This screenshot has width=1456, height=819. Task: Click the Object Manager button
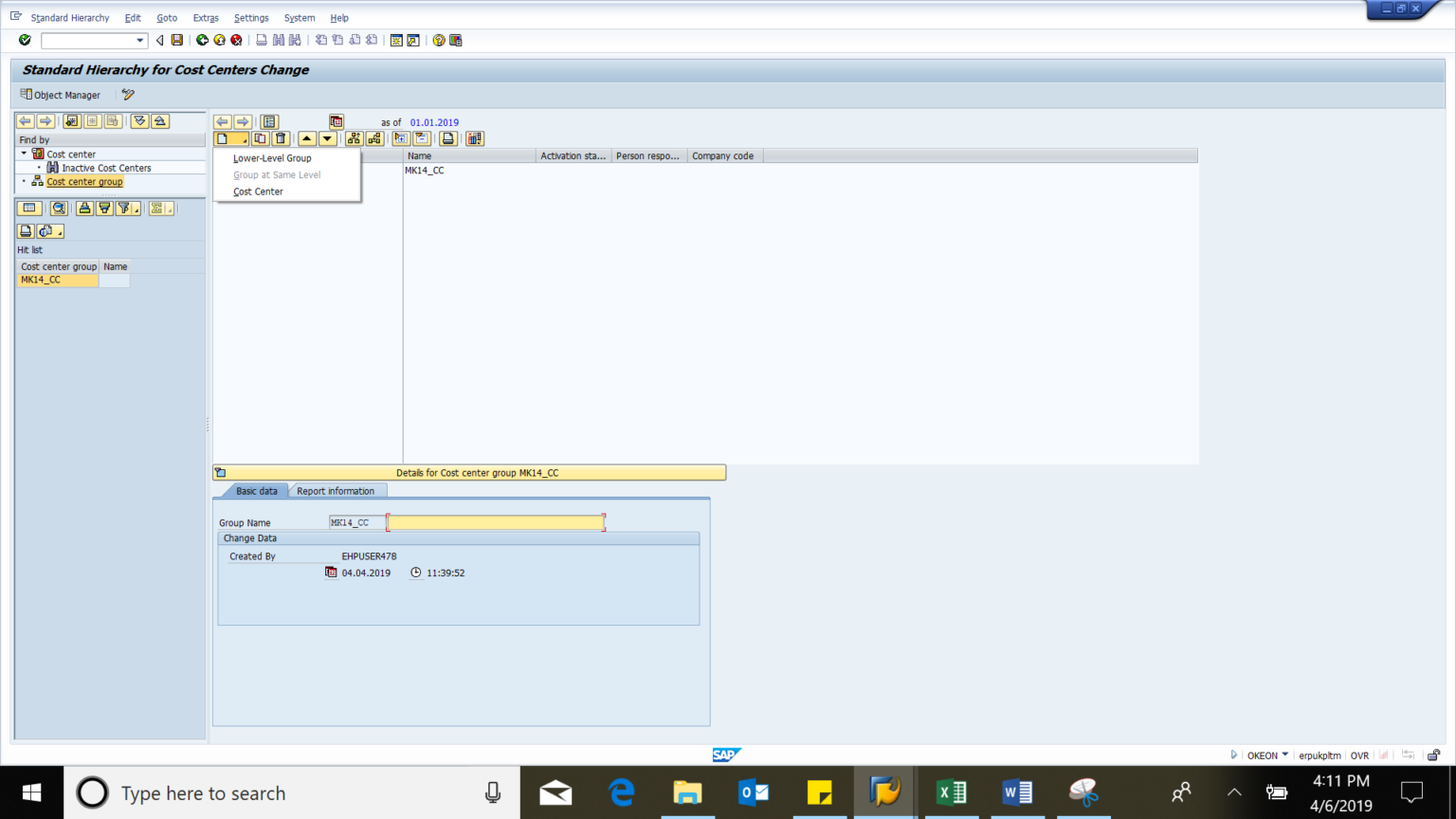pos(60,95)
